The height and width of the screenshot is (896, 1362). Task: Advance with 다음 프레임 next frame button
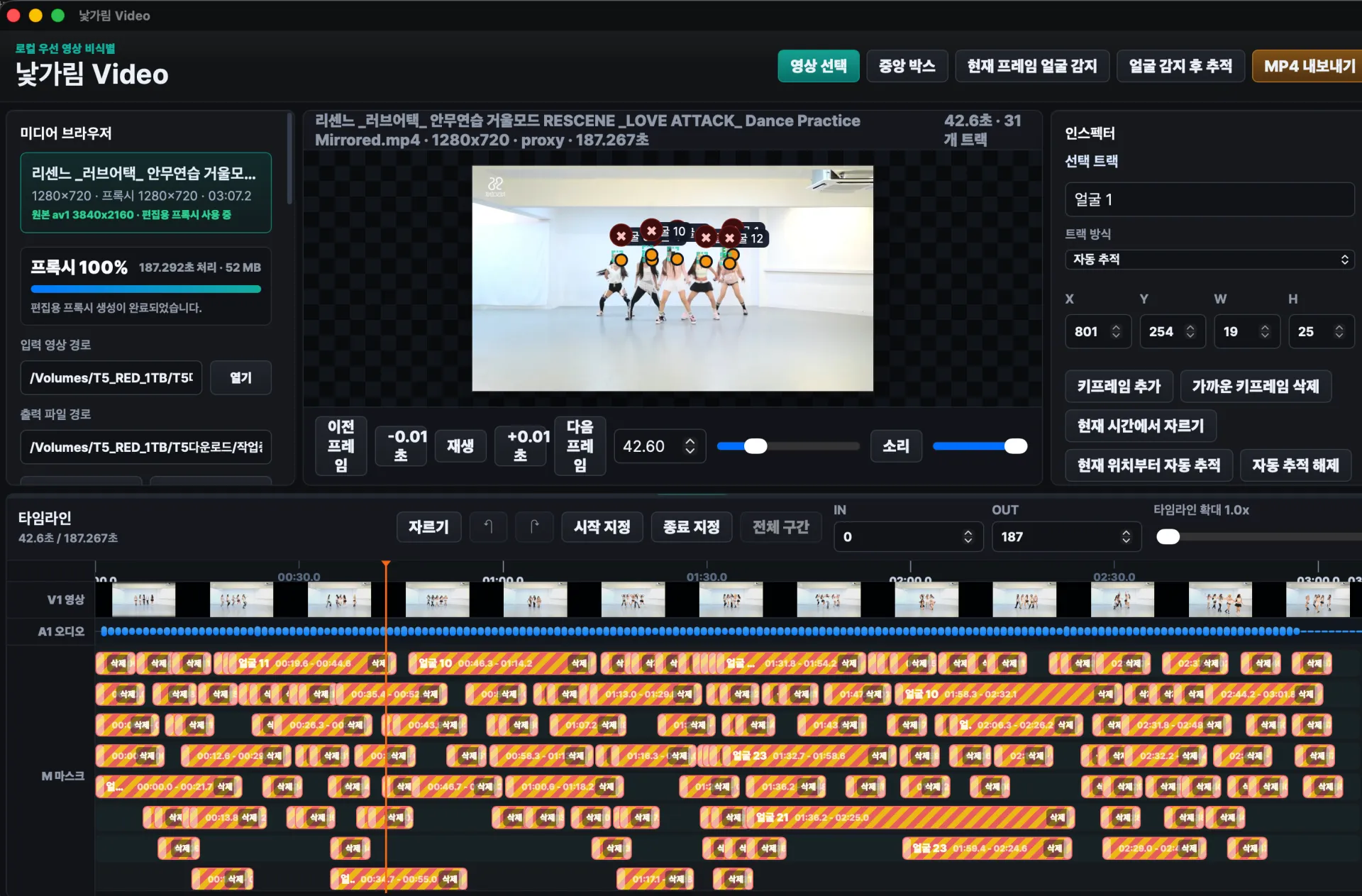(x=580, y=446)
